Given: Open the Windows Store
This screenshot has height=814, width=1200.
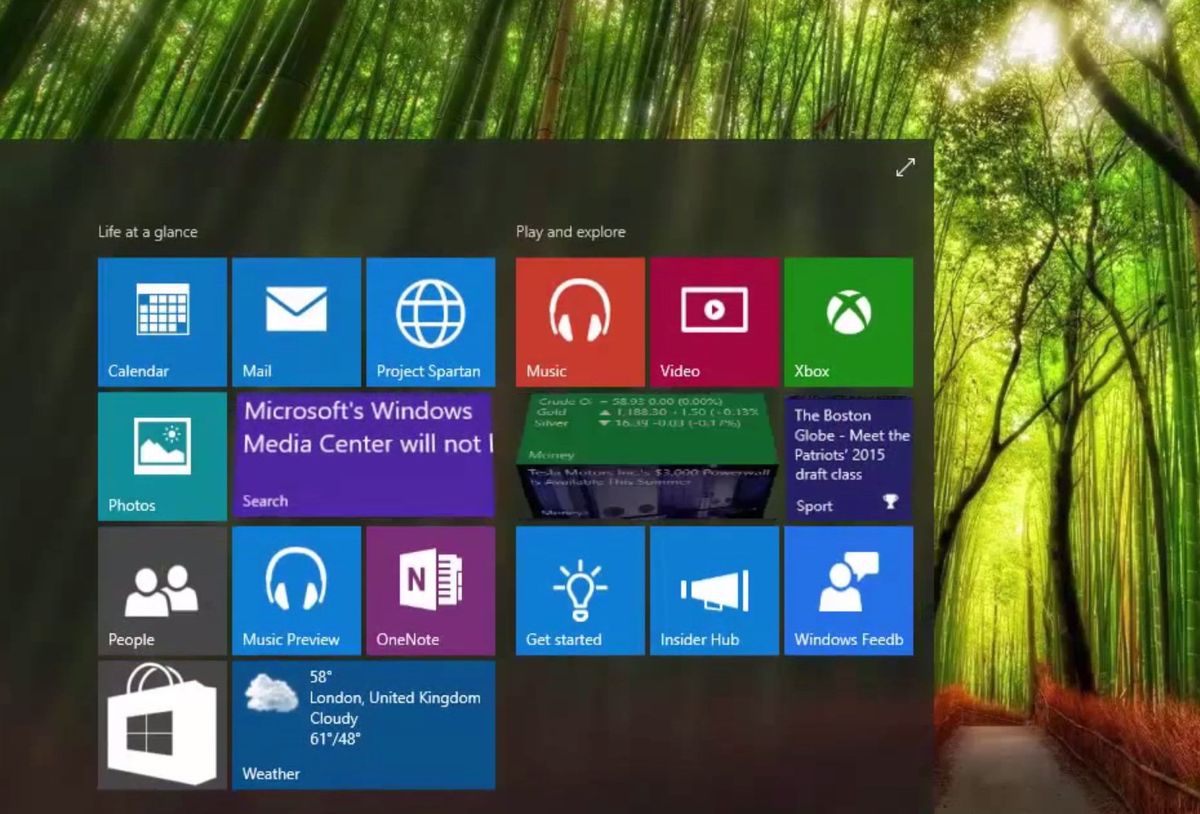Looking at the screenshot, I should [161, 725].
